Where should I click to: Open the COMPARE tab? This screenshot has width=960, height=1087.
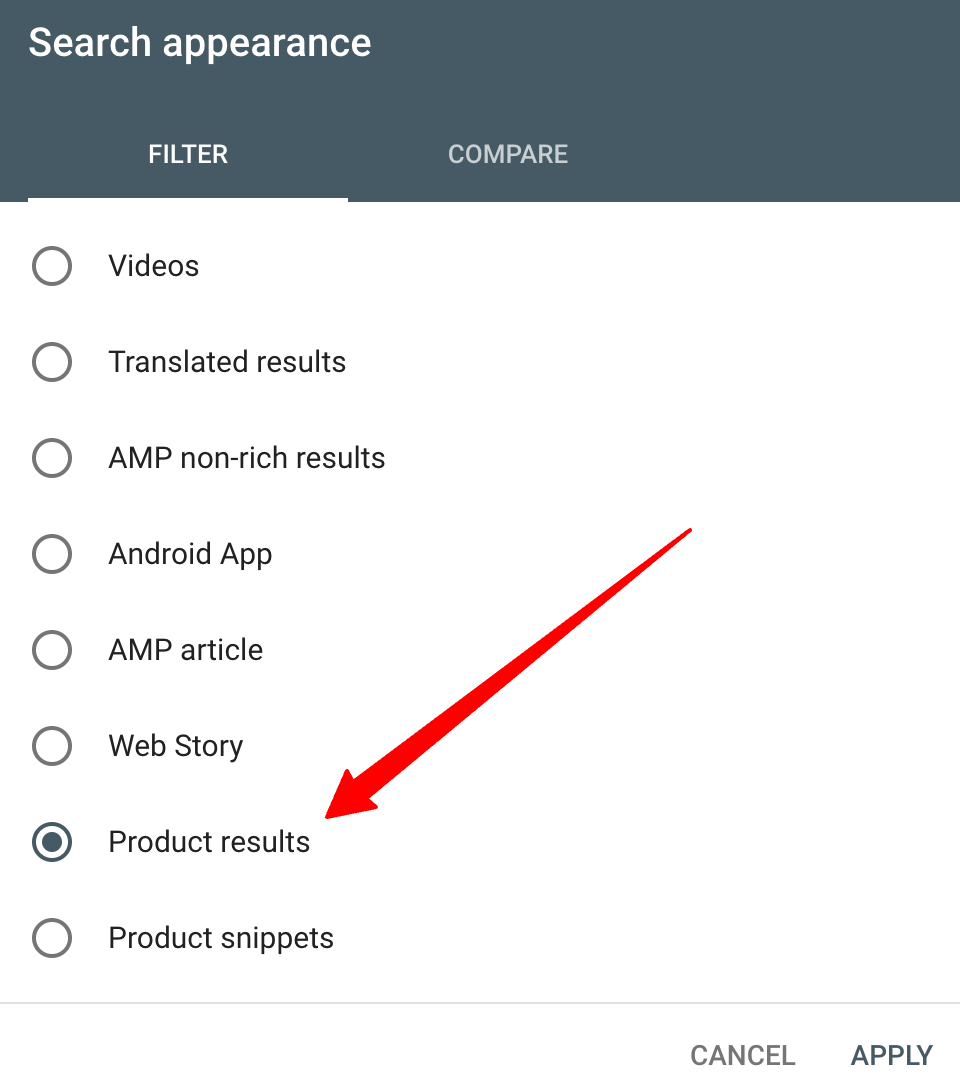508,155
